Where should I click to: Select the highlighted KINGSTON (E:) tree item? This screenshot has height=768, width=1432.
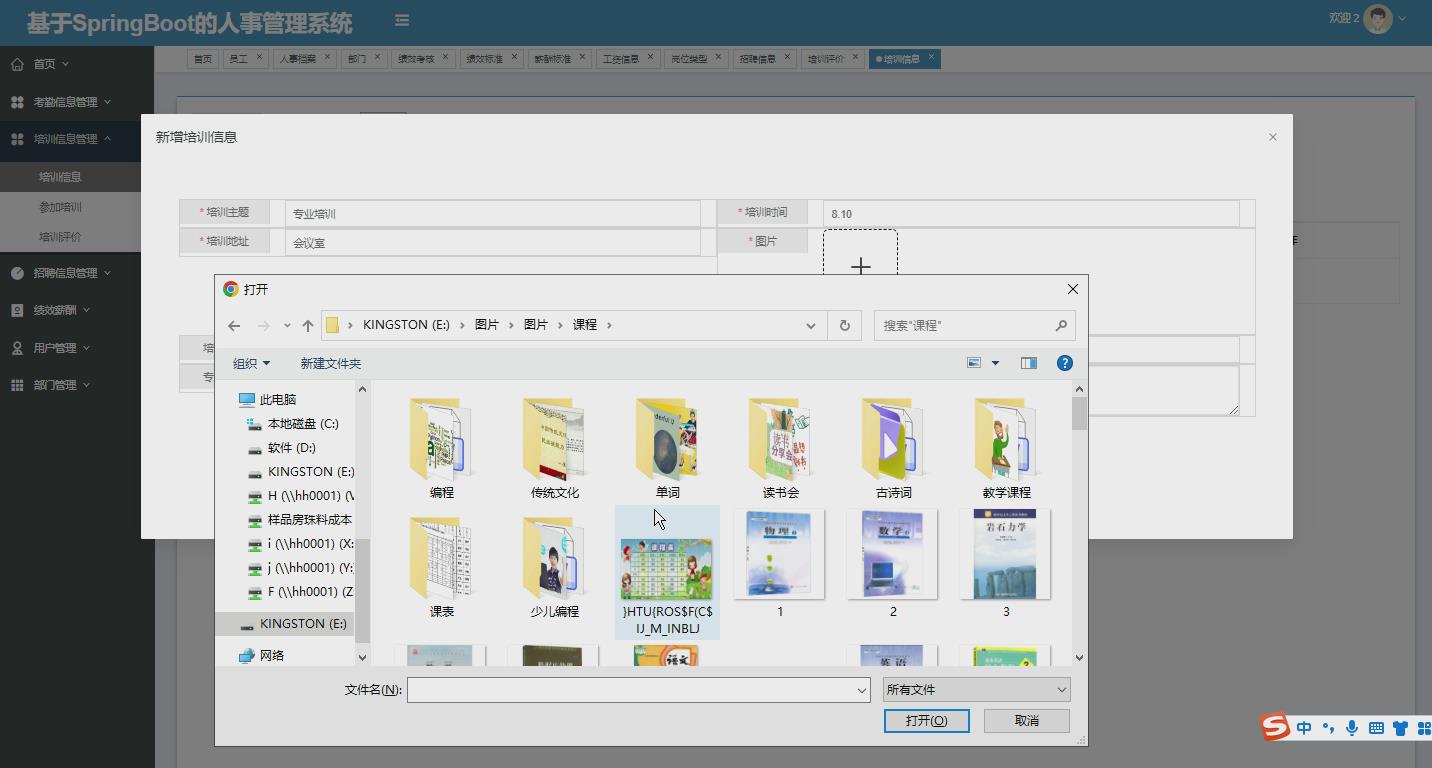[x=285, y=624]
